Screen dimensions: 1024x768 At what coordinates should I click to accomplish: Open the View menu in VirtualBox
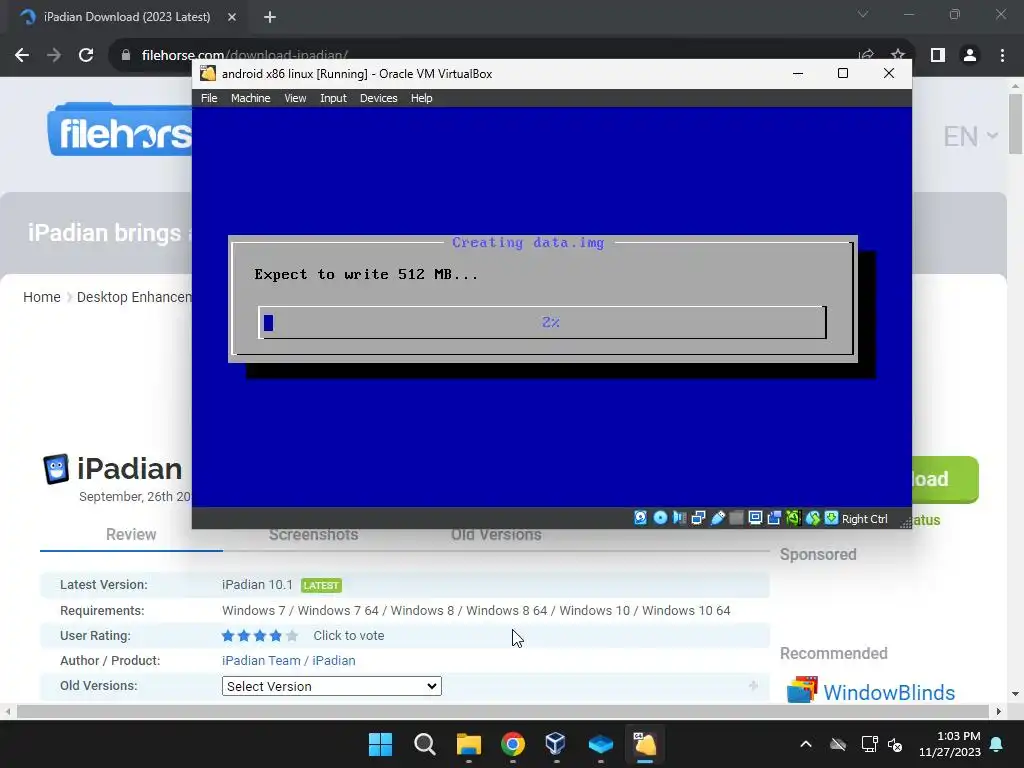coord(295,98)
